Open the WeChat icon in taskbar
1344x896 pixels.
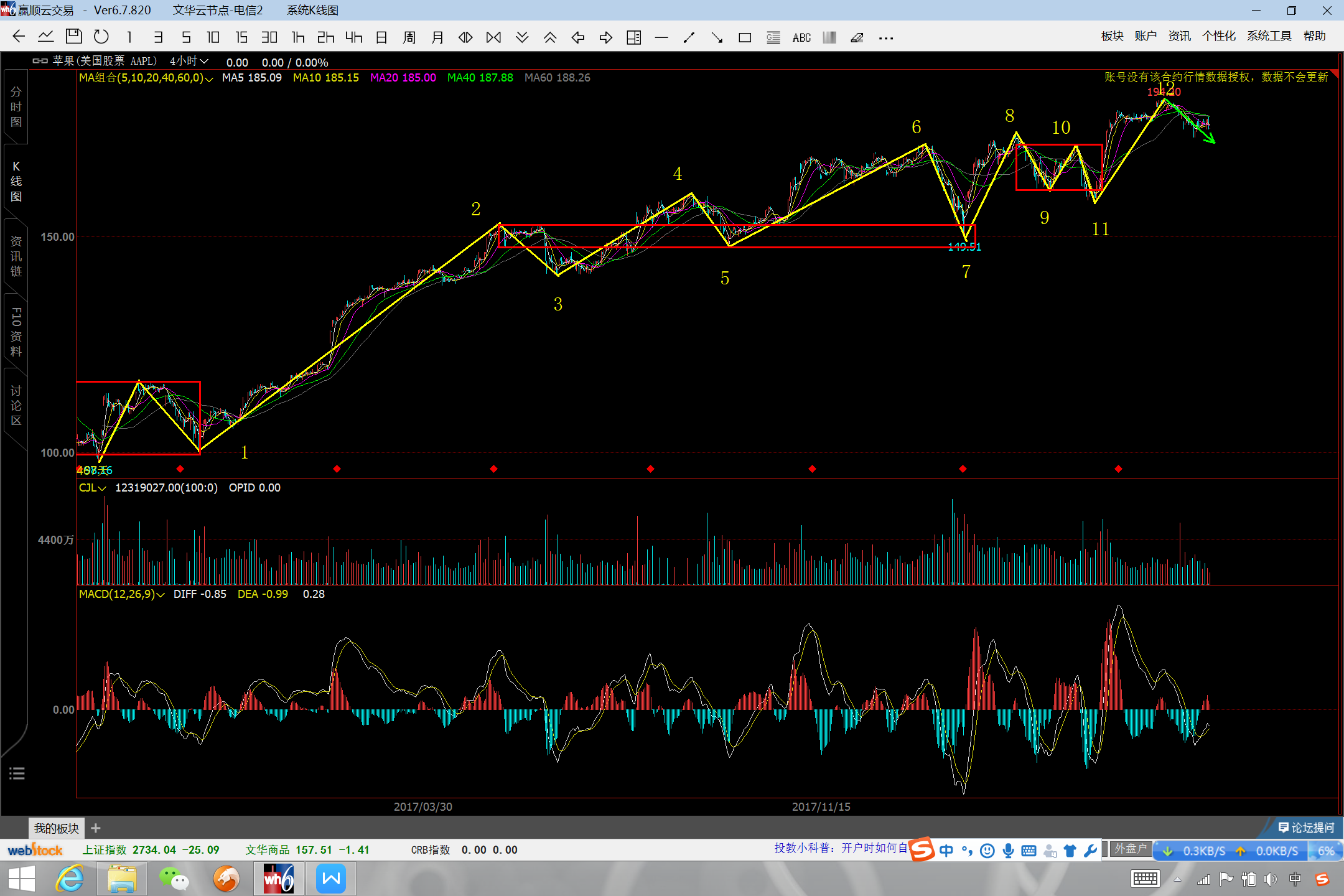click(174, 879)
